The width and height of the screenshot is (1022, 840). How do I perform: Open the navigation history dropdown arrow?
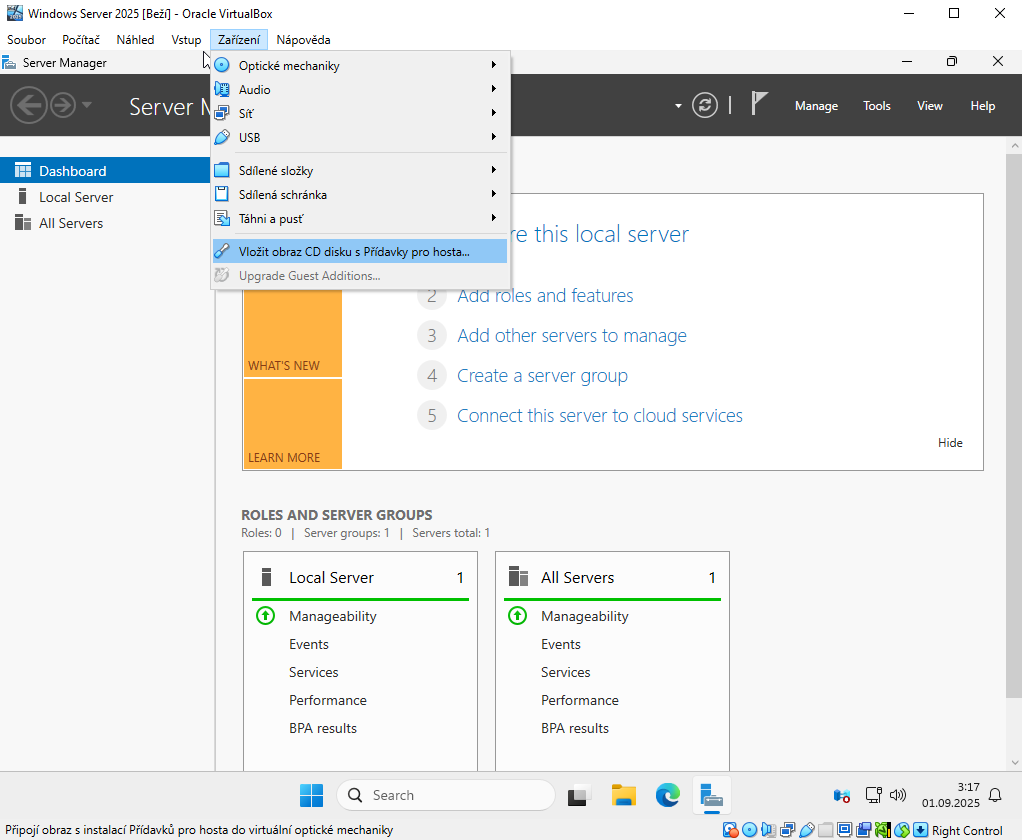pos(87,105)
